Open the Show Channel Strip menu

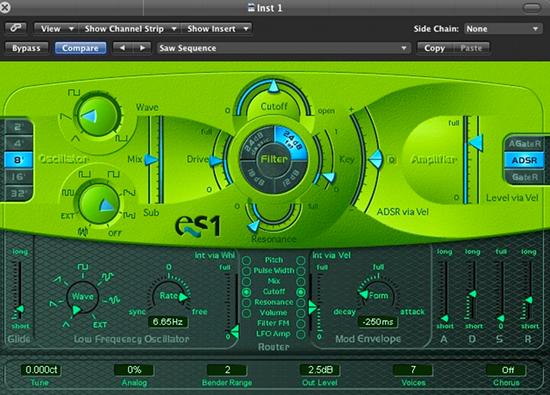click(x=130, y=28)
